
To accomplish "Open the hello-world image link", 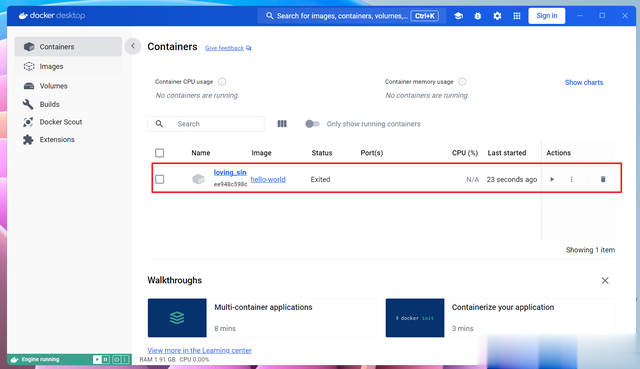I will click(x=268, y=179).
